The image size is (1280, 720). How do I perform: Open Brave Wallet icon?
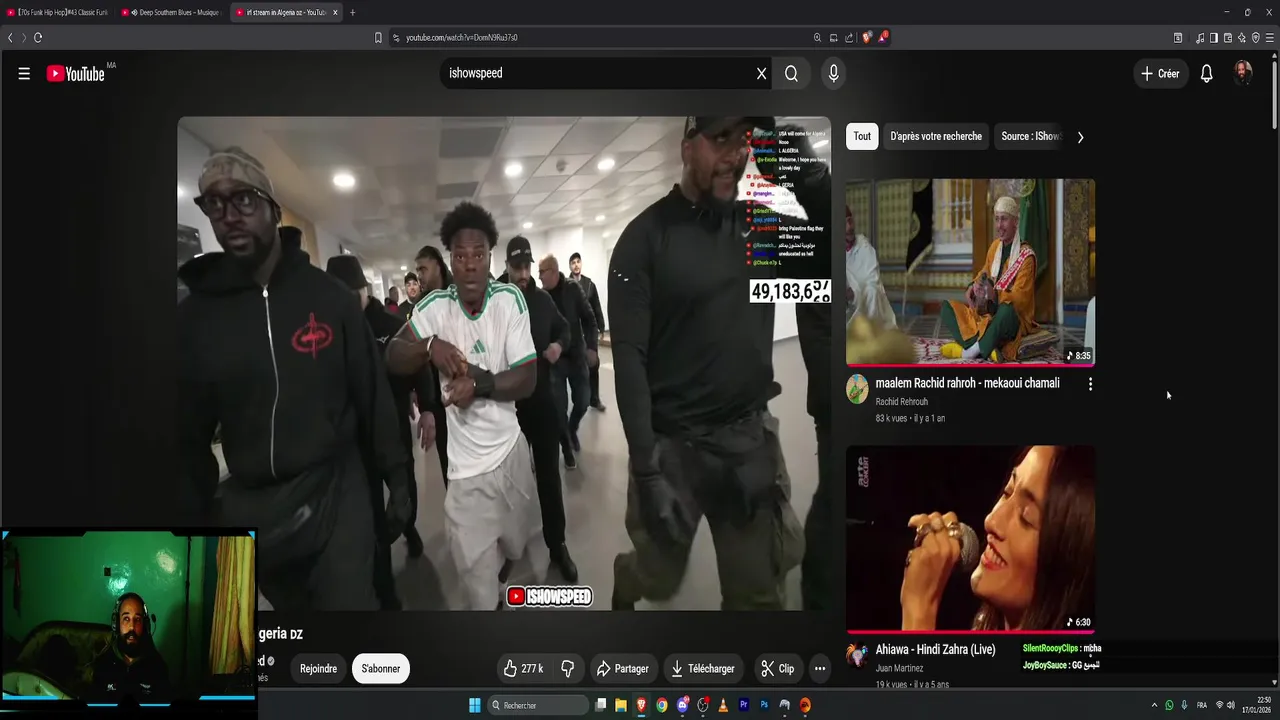[1227, 38]
